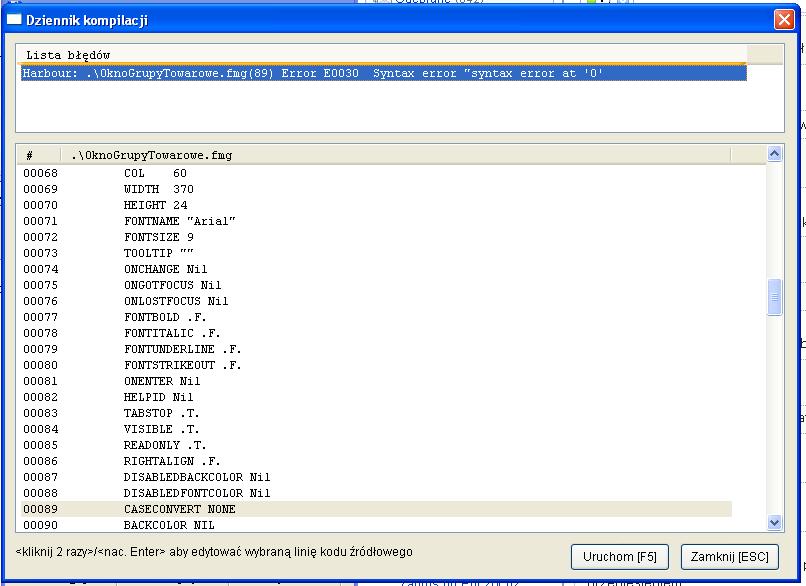Select line 00085 READONLY .T.
This screenshot has height=586, width=806.
coord(165,445)
